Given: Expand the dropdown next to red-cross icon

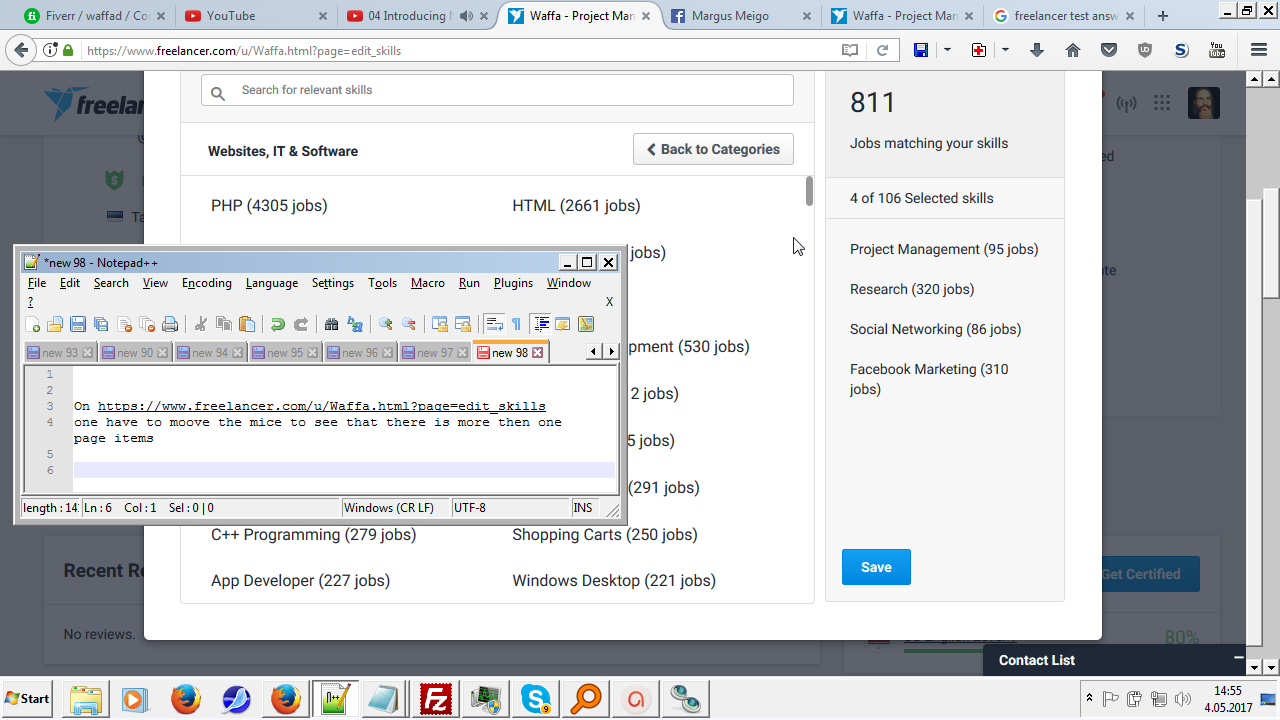Looking at the screenshot, I should click(1005, 50).
